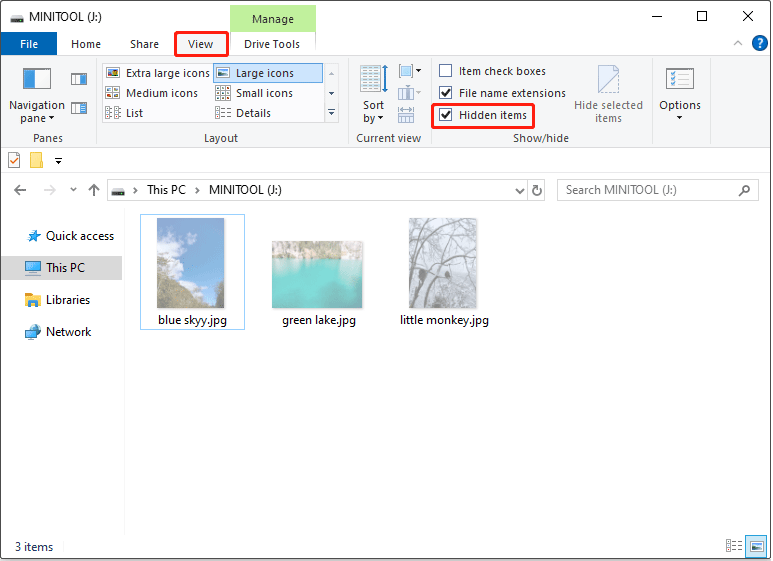773x561 pixels.
Task: Enable Item check boxes
Action: [446, 71]
